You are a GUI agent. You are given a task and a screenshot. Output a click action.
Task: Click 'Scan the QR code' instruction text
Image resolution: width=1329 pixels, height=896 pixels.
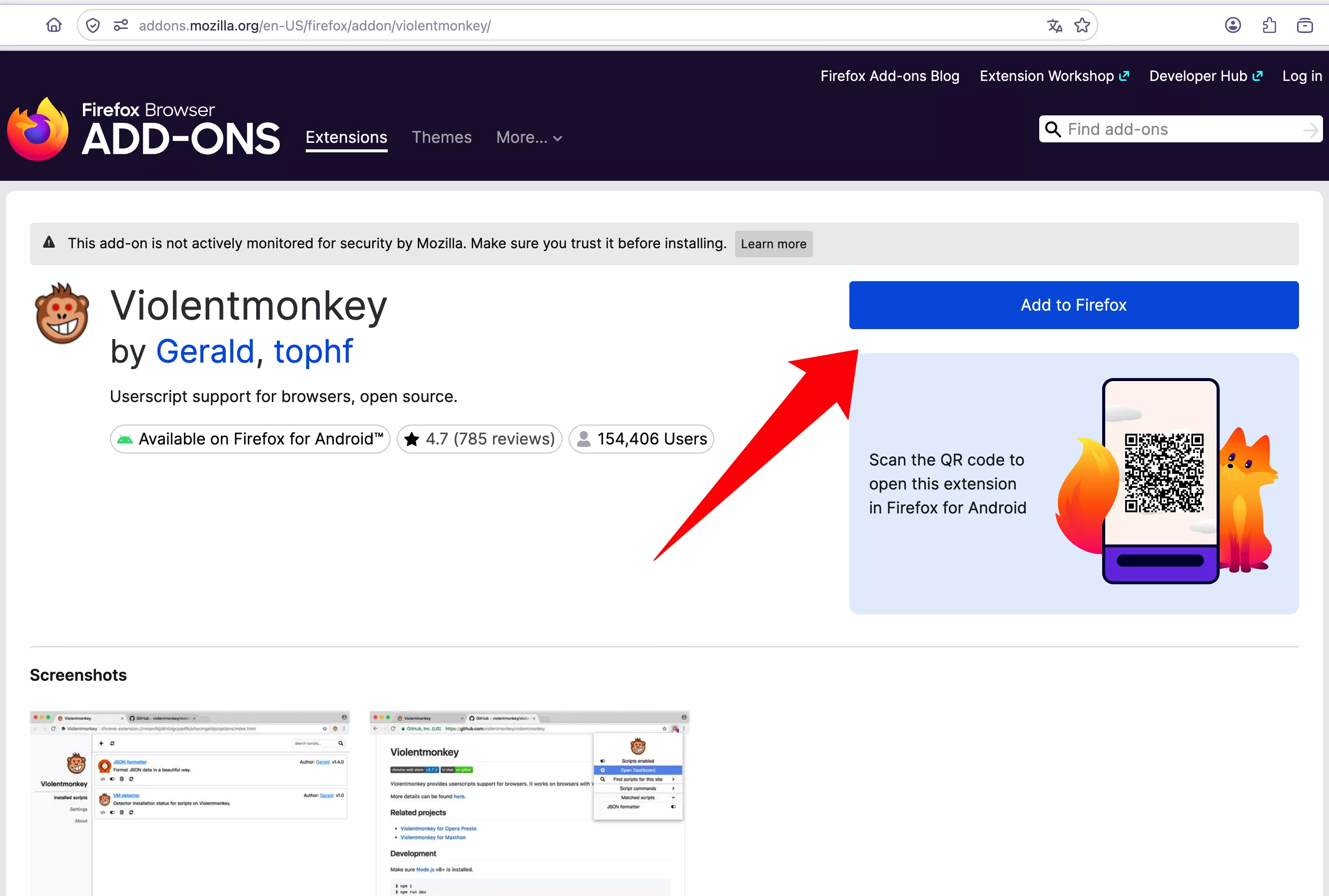coord(947,483)
